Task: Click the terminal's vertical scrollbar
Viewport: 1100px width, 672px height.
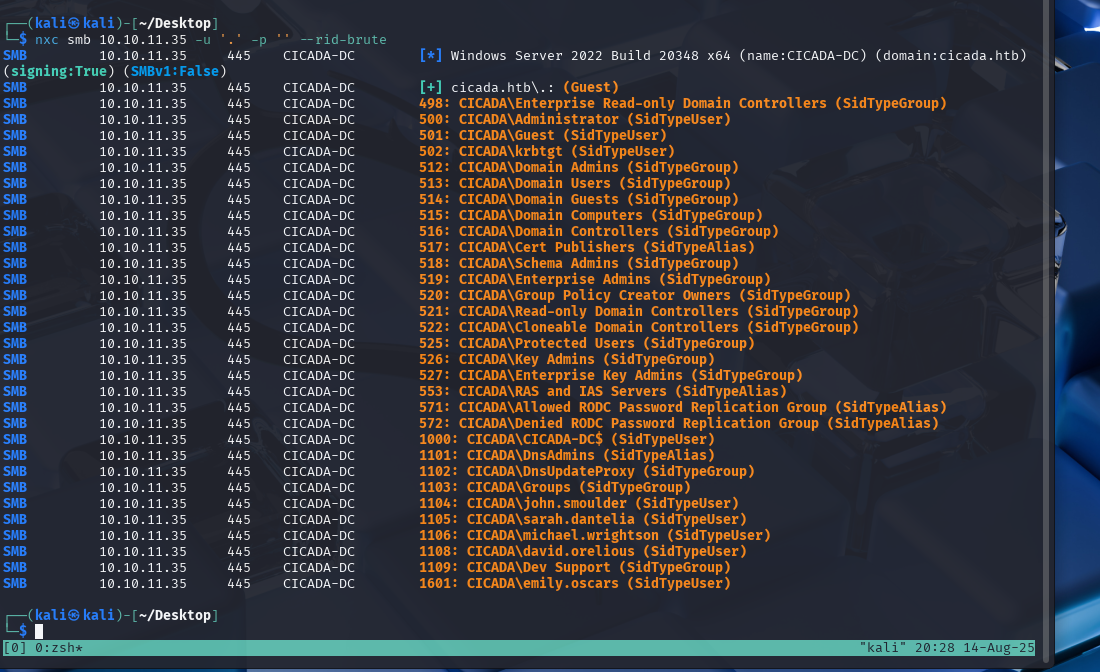Action: tap(1047, 330)
